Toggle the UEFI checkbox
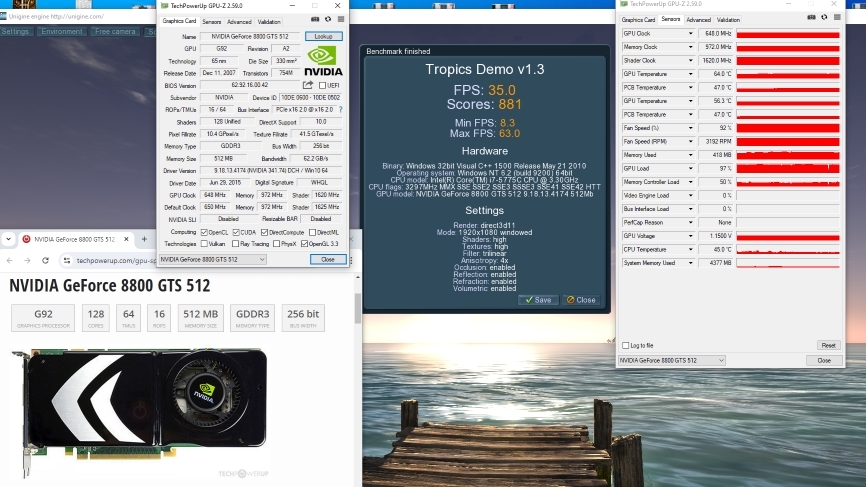 (x=323, y=86)
